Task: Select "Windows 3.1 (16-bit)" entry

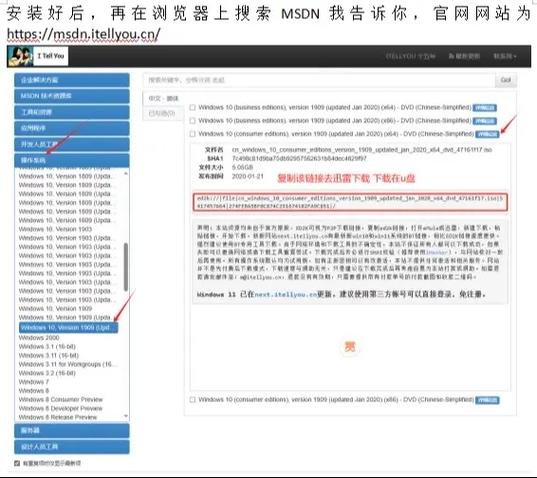Action: tap(47, 347)
